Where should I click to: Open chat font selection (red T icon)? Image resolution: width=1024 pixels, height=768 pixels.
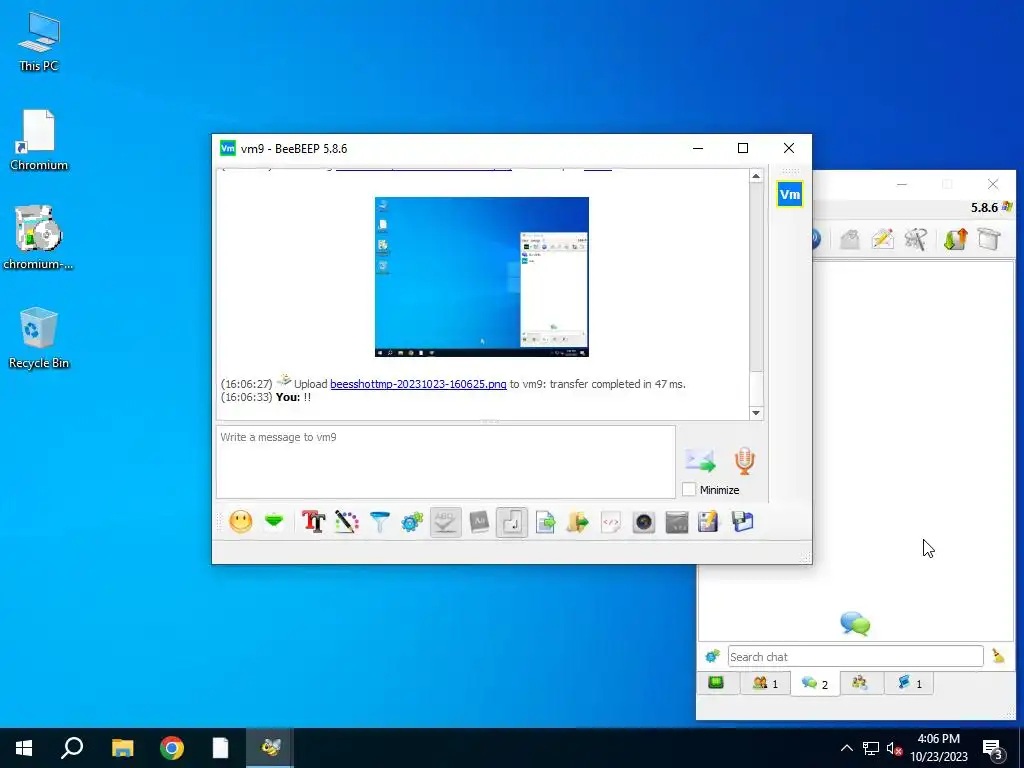(x=313, y=522)
